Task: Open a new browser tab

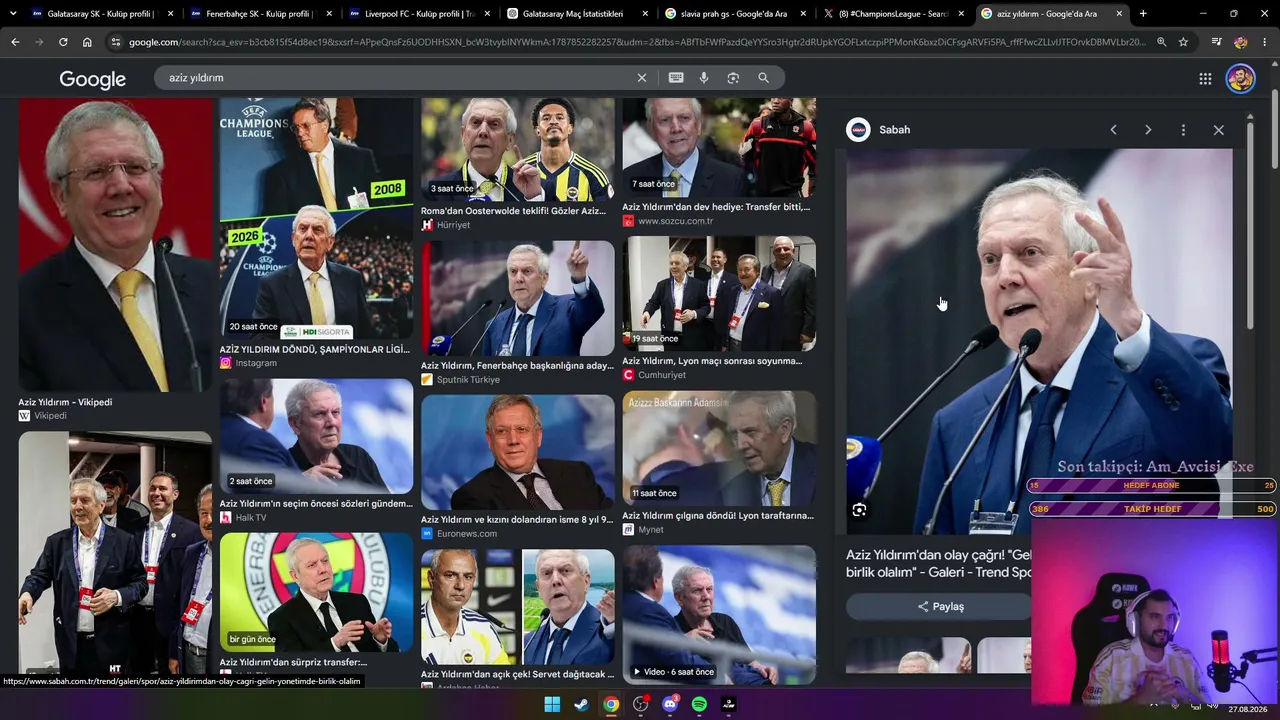Action: pos(1143,14)
